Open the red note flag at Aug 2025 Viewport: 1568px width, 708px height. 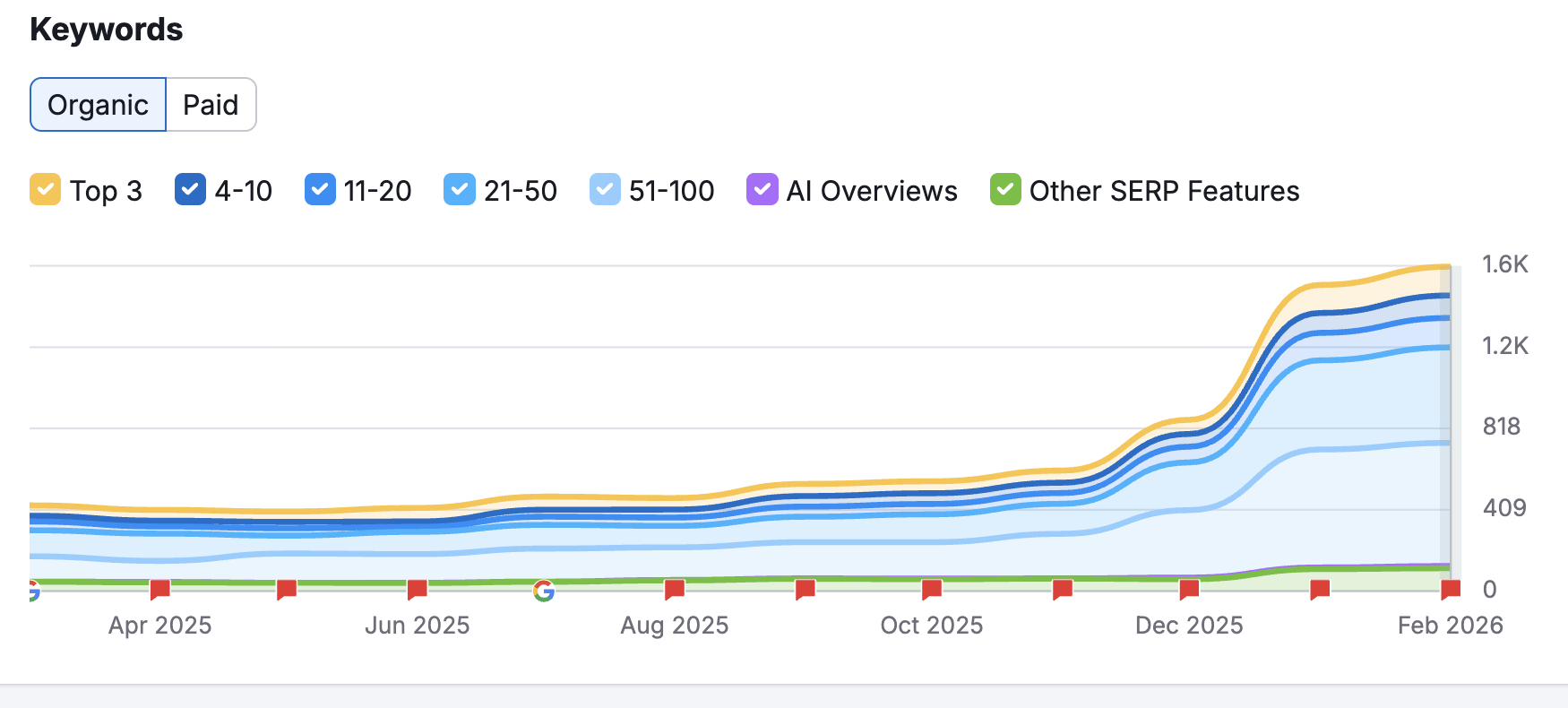pyautogui.click(x=675, y=590)
